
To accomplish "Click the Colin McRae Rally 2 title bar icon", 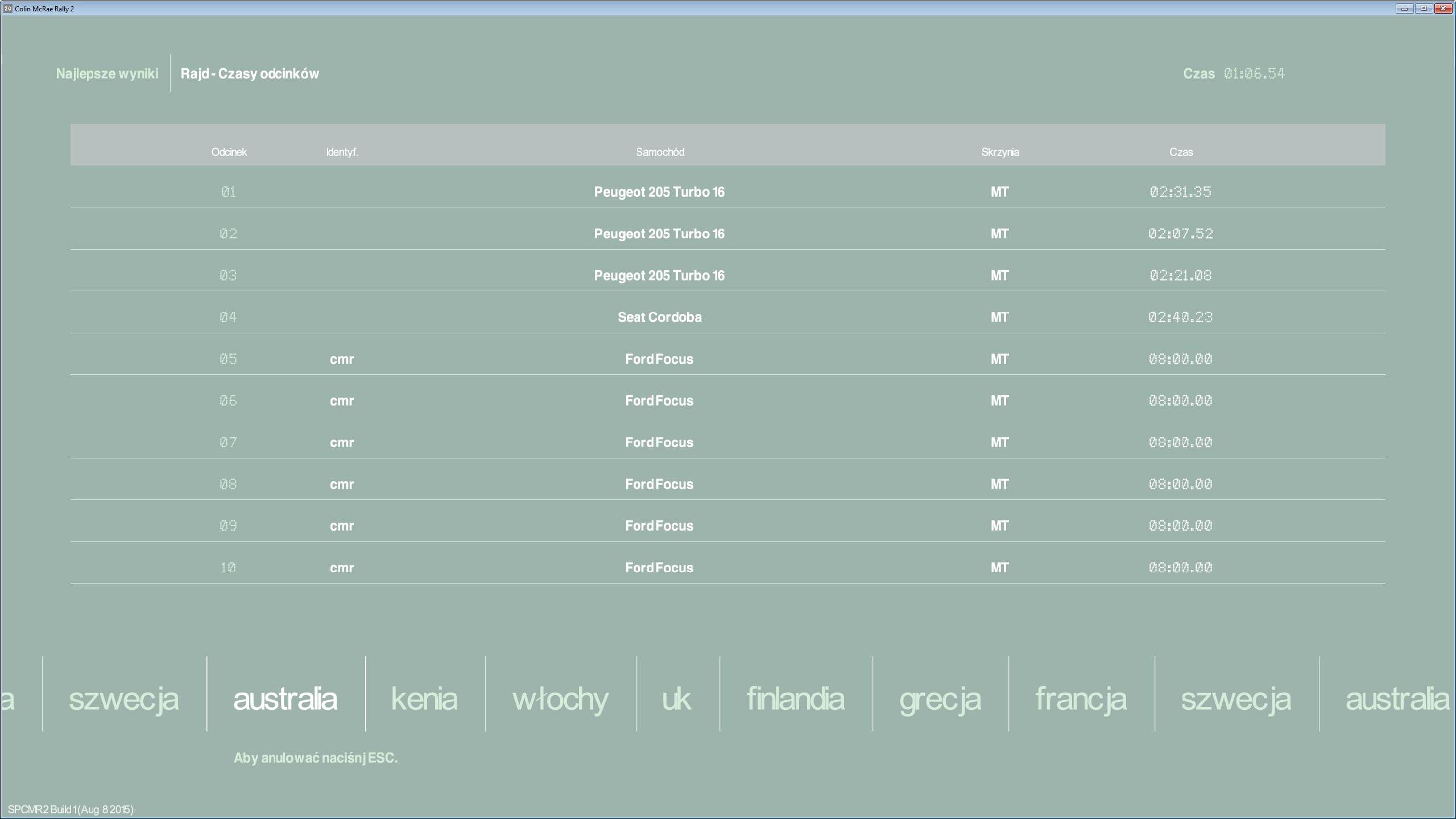I will coord(7,9).
